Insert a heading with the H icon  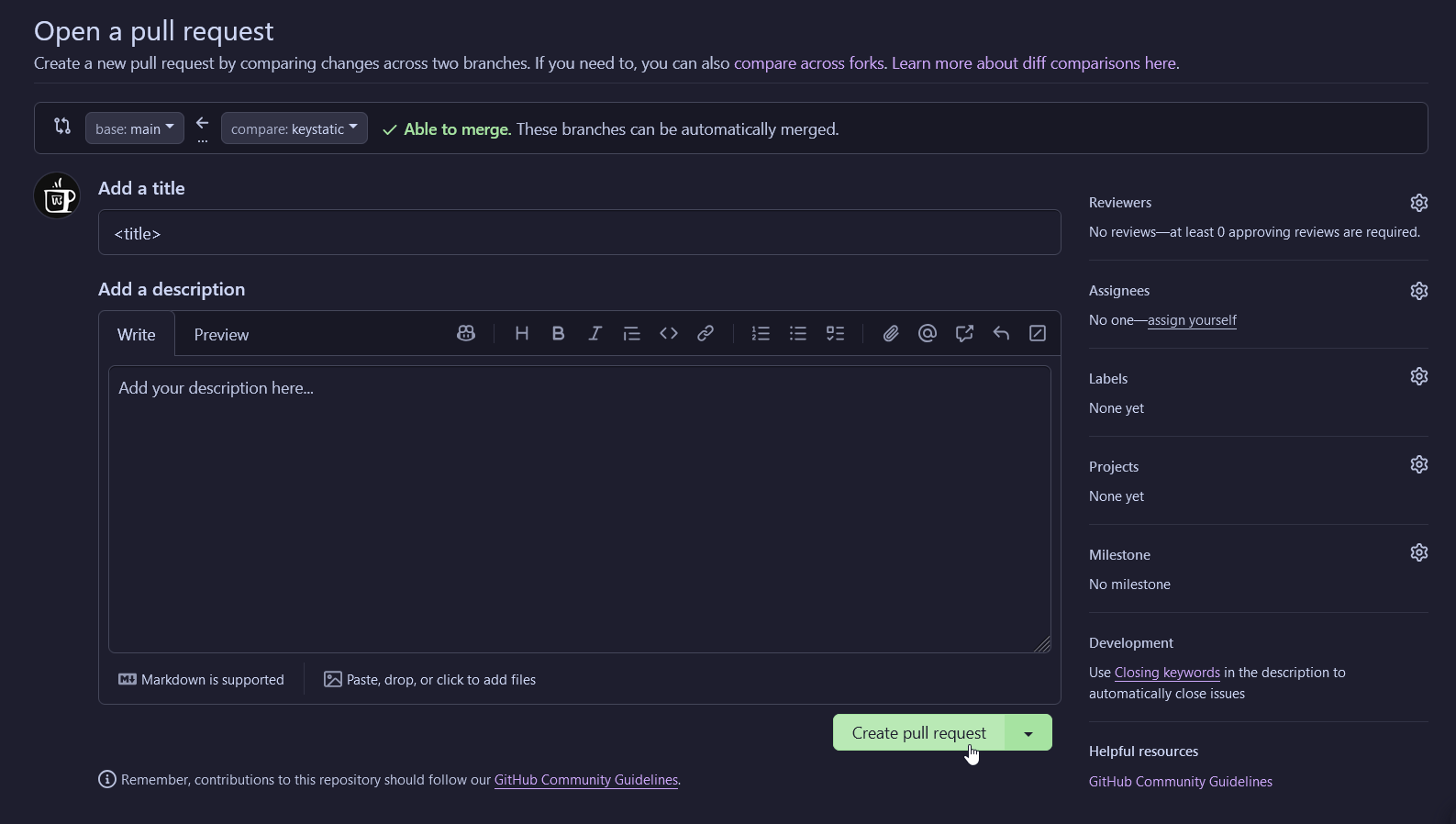(x=521, y=334)
